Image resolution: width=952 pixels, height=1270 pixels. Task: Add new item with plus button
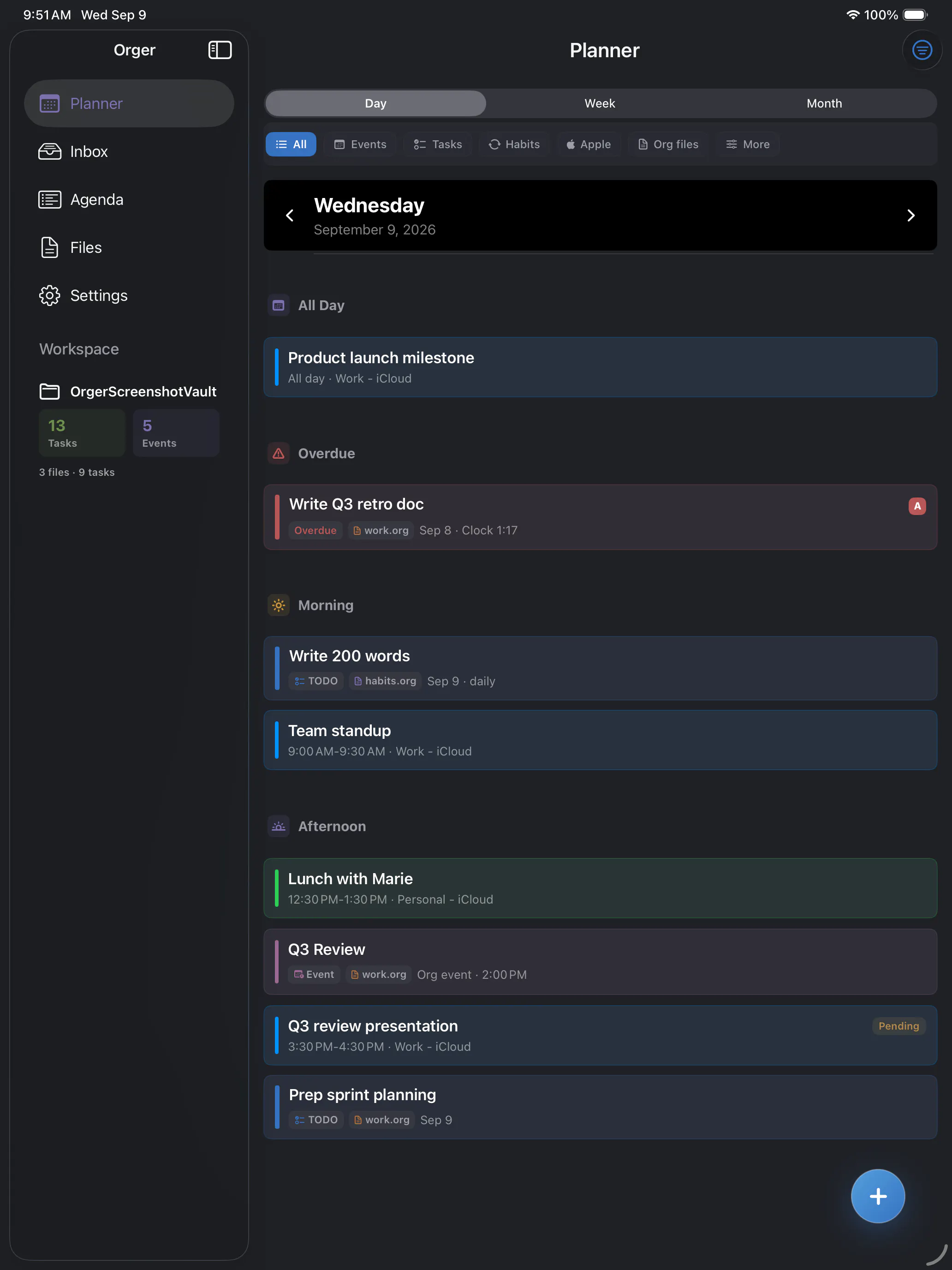(x=878, y=1197)
